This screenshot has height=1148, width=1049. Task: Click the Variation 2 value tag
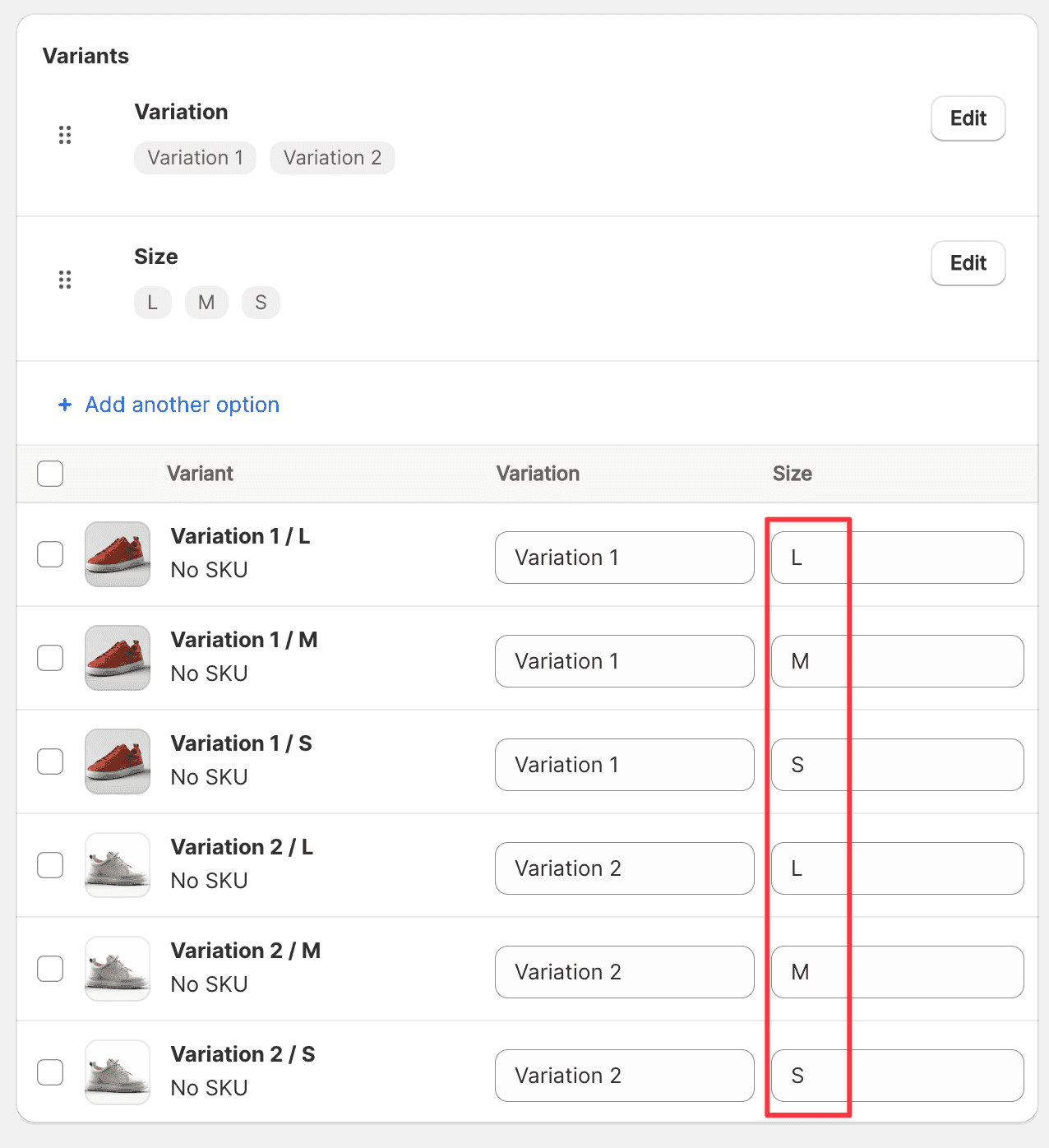point(332,158)
